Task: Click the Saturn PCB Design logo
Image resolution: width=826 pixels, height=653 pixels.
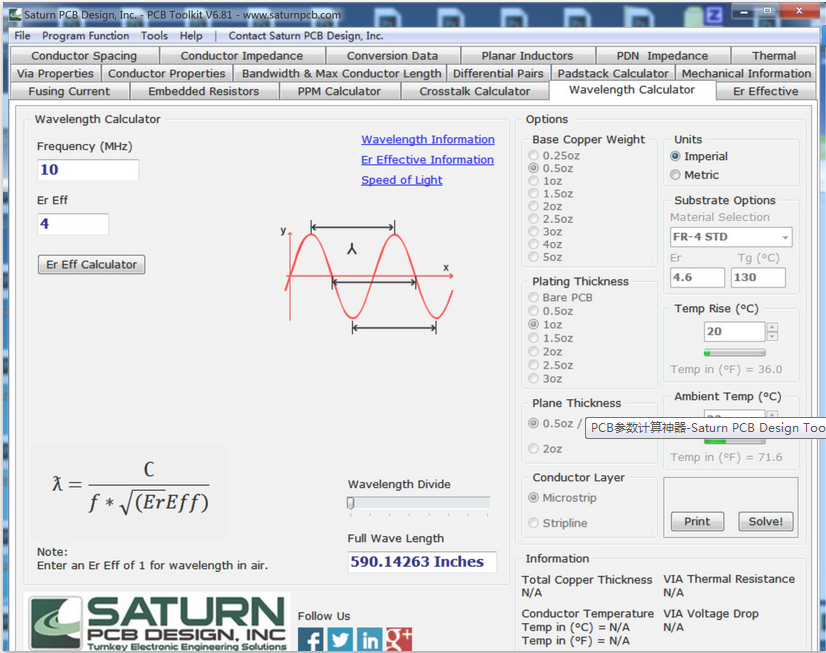Action: click(159, 622)
